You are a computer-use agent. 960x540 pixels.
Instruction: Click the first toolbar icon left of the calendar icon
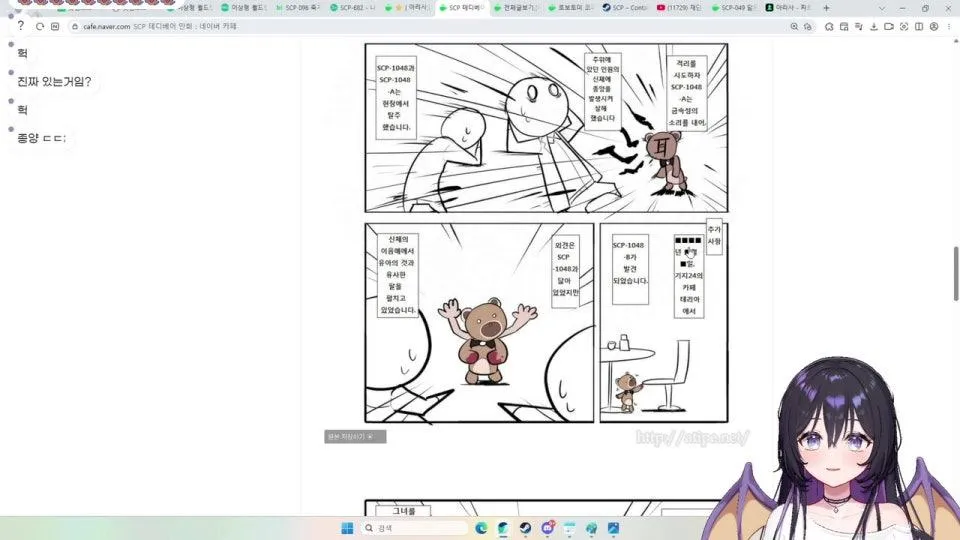(x=829, y=26)
